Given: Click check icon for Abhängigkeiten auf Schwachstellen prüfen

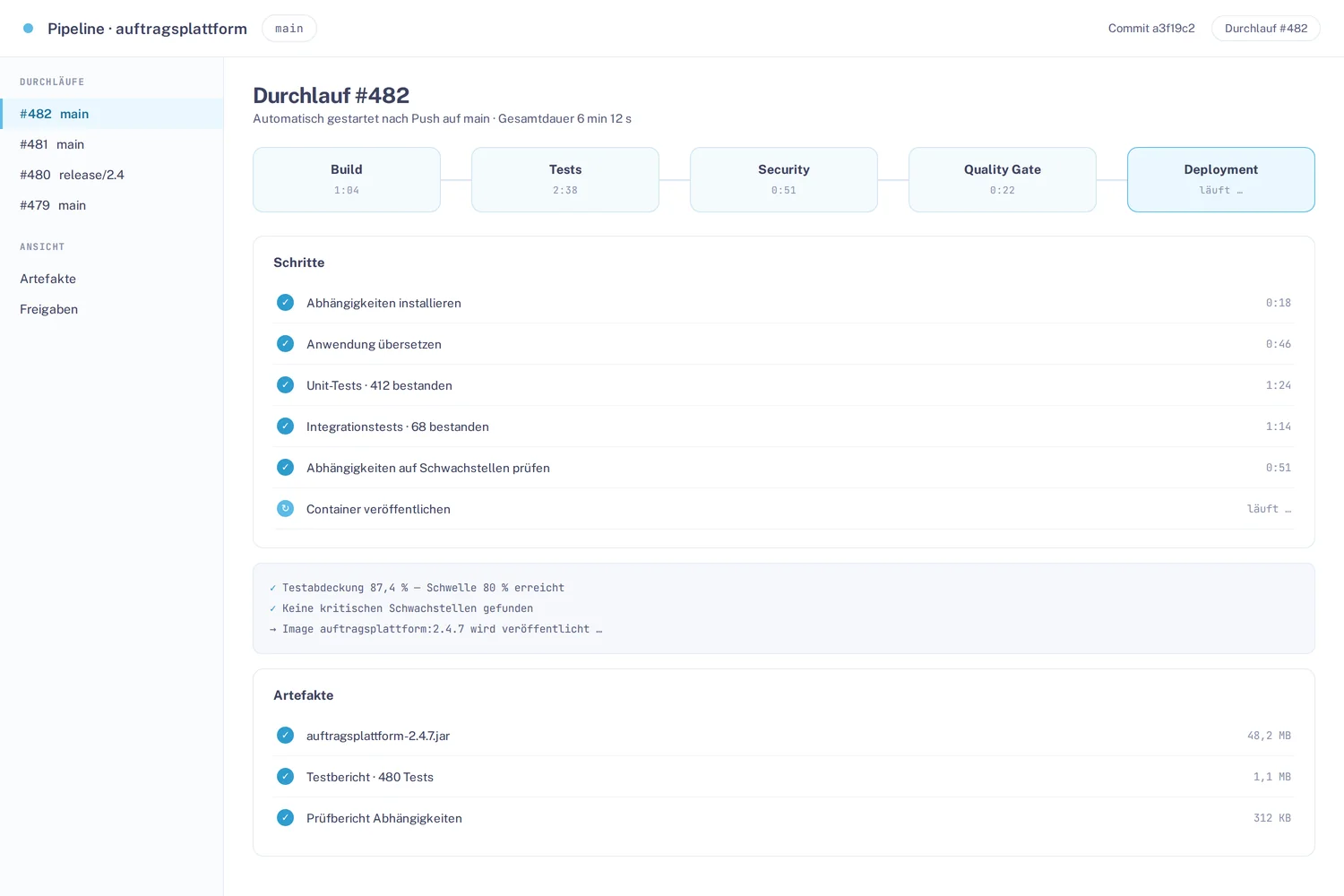Looking at the screenshot, I should pyautogui.click(x=285, y=468).
